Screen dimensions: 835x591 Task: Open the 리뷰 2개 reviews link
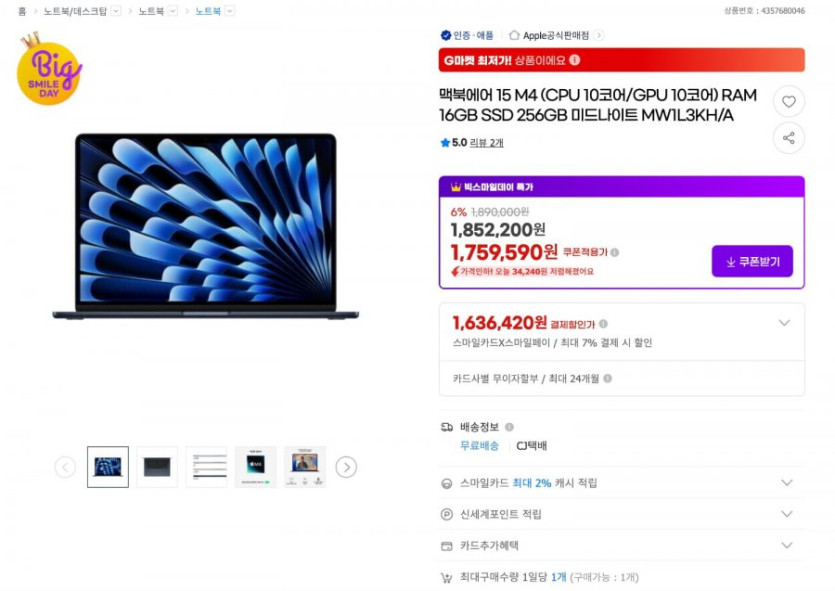[x=487, y=143]
